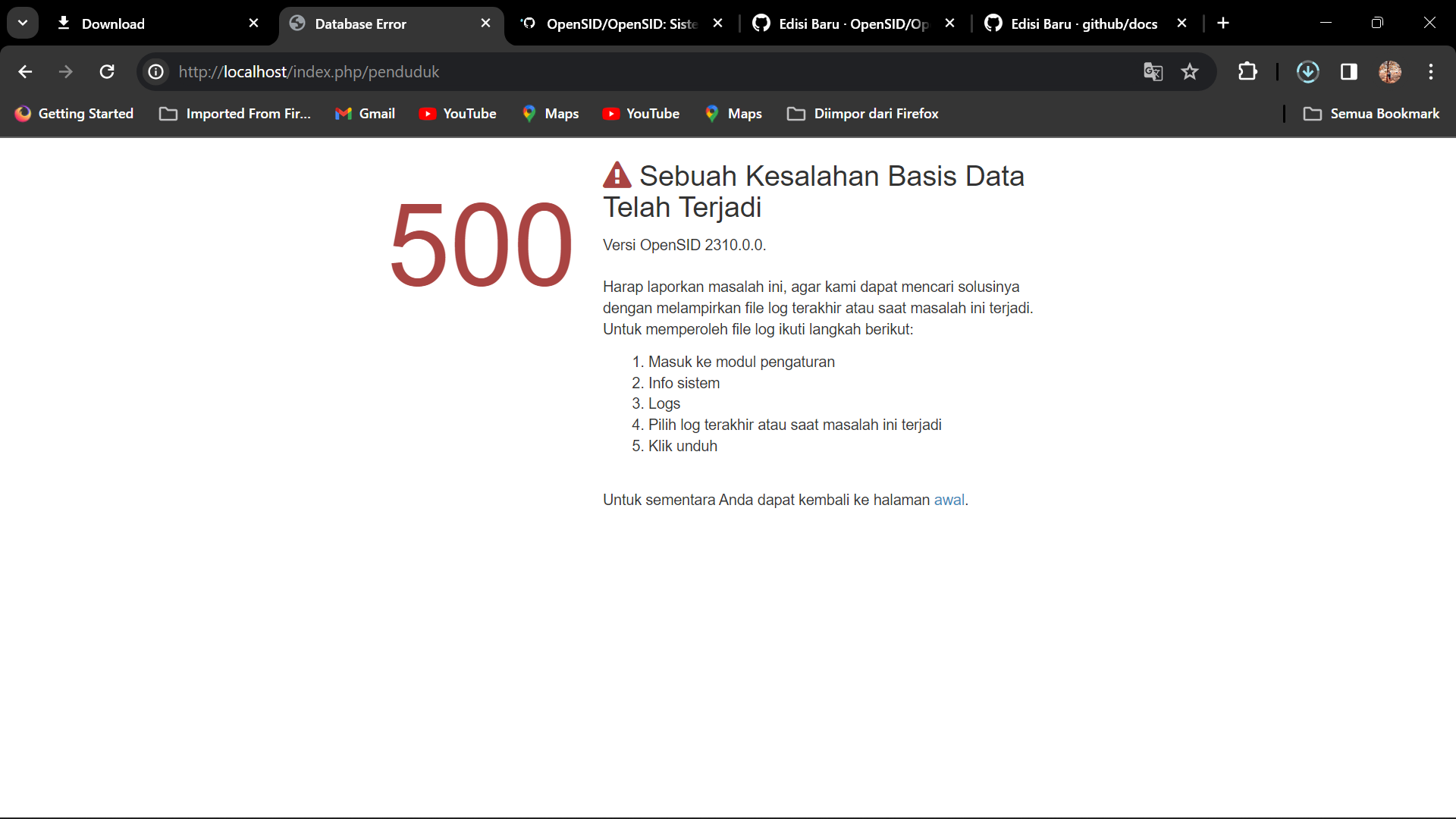
Task: Open the side panel icon
Action: point(1349,71)
